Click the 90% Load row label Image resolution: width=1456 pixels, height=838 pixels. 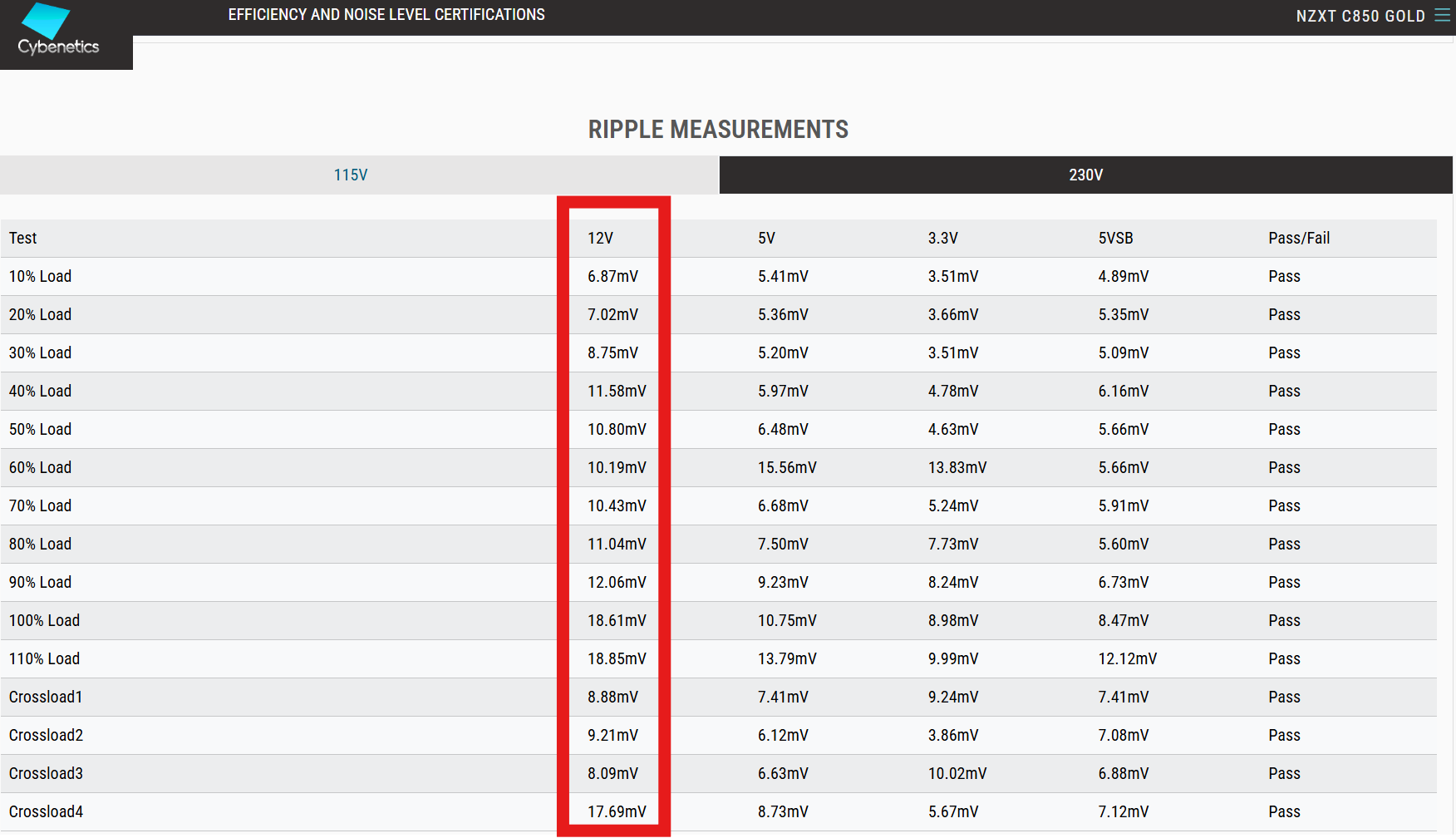pyautogui.click(x=40, y=583)
